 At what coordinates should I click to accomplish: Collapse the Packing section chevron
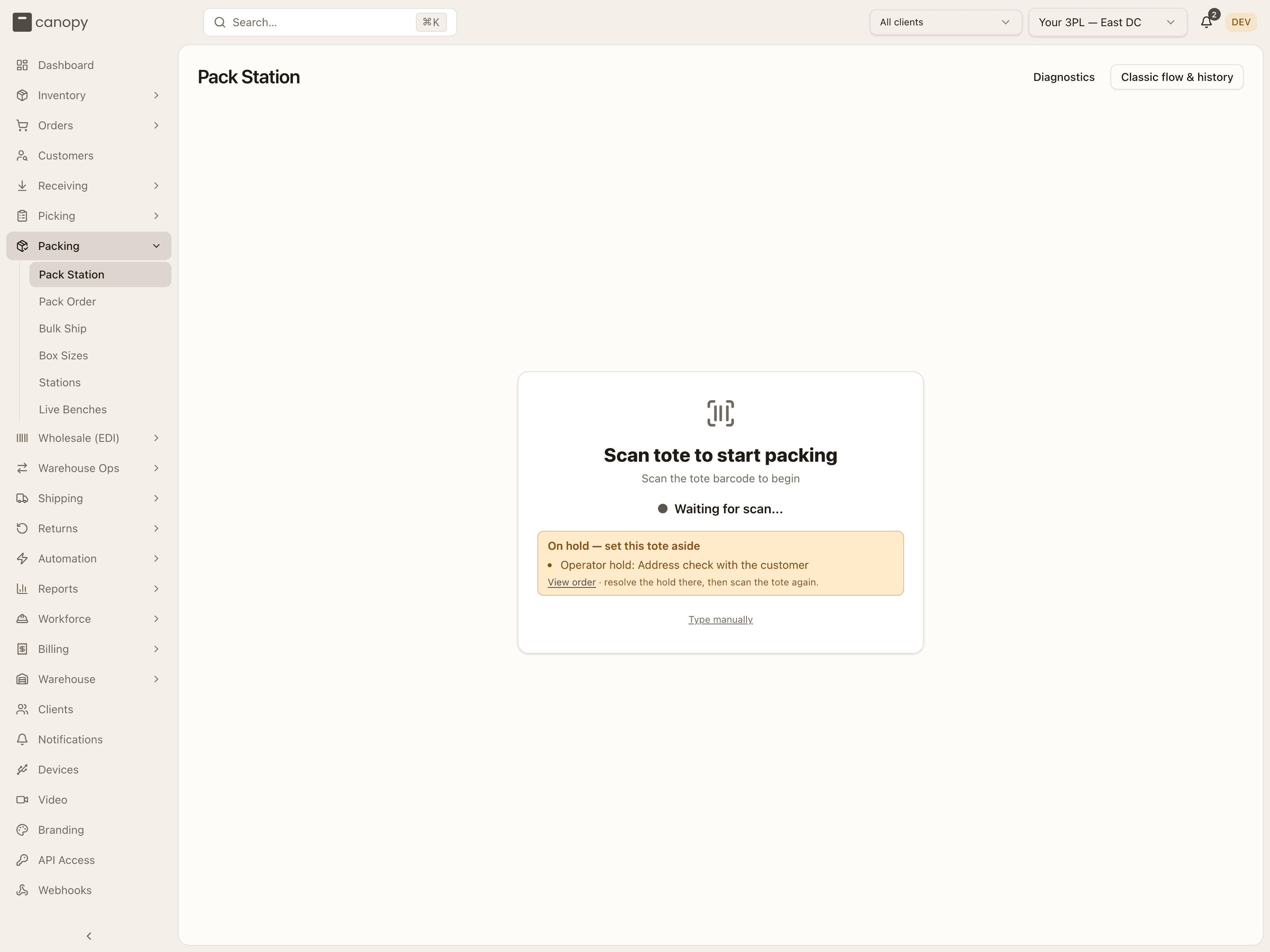coord(156,246)
